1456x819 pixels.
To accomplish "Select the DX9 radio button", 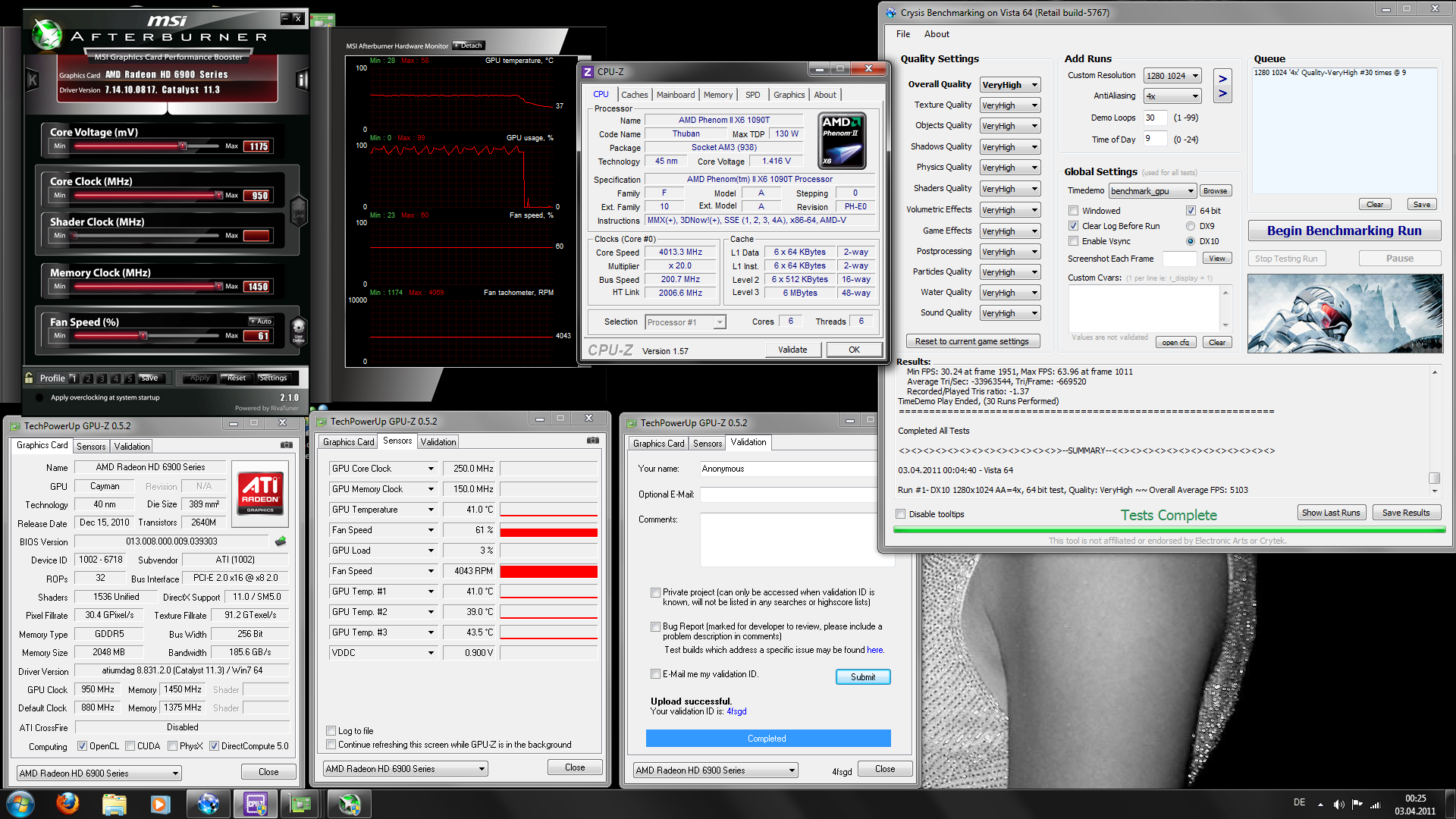I will click(x=1191, y=226).
